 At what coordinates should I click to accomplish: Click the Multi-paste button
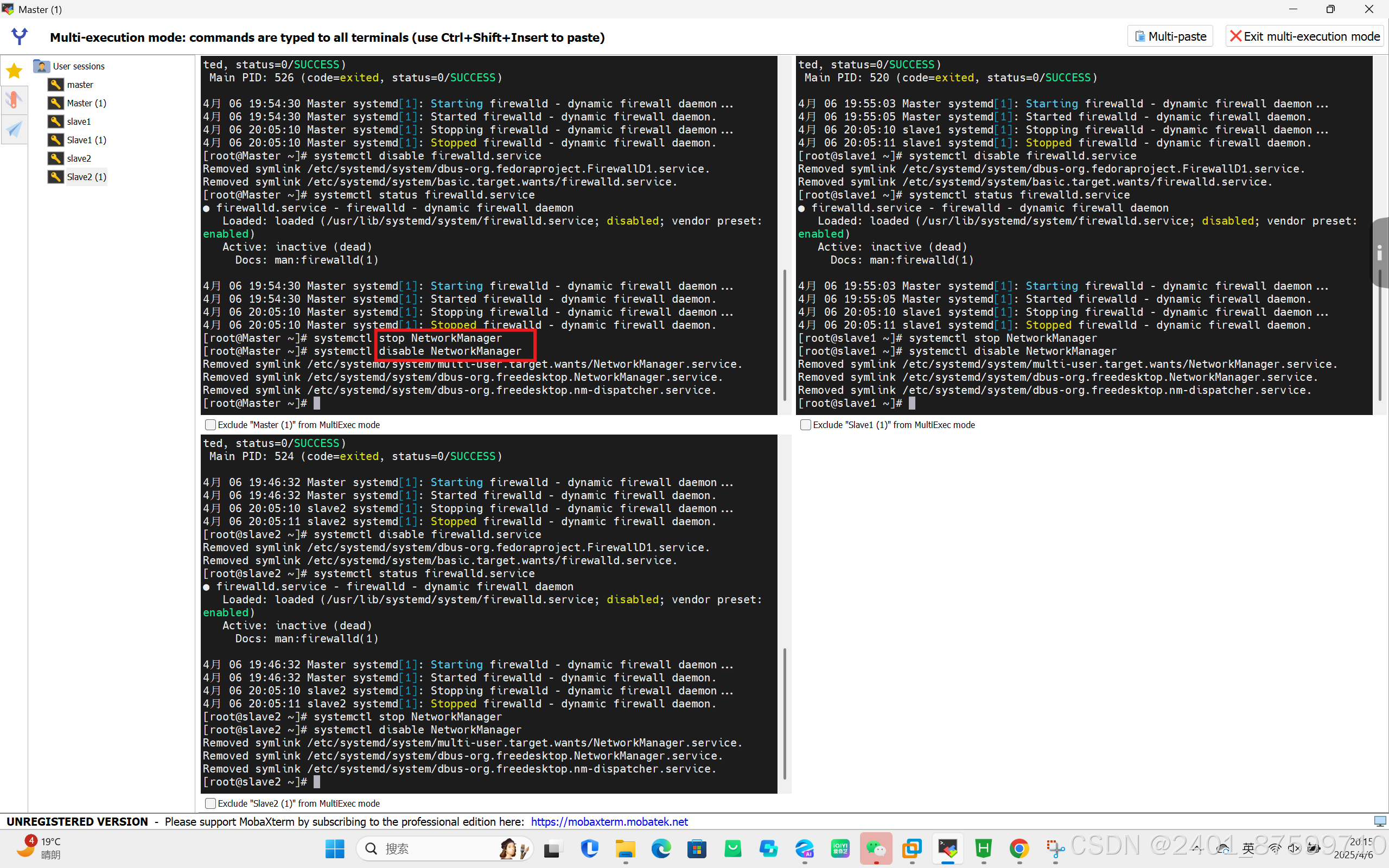coord(1170,36)
